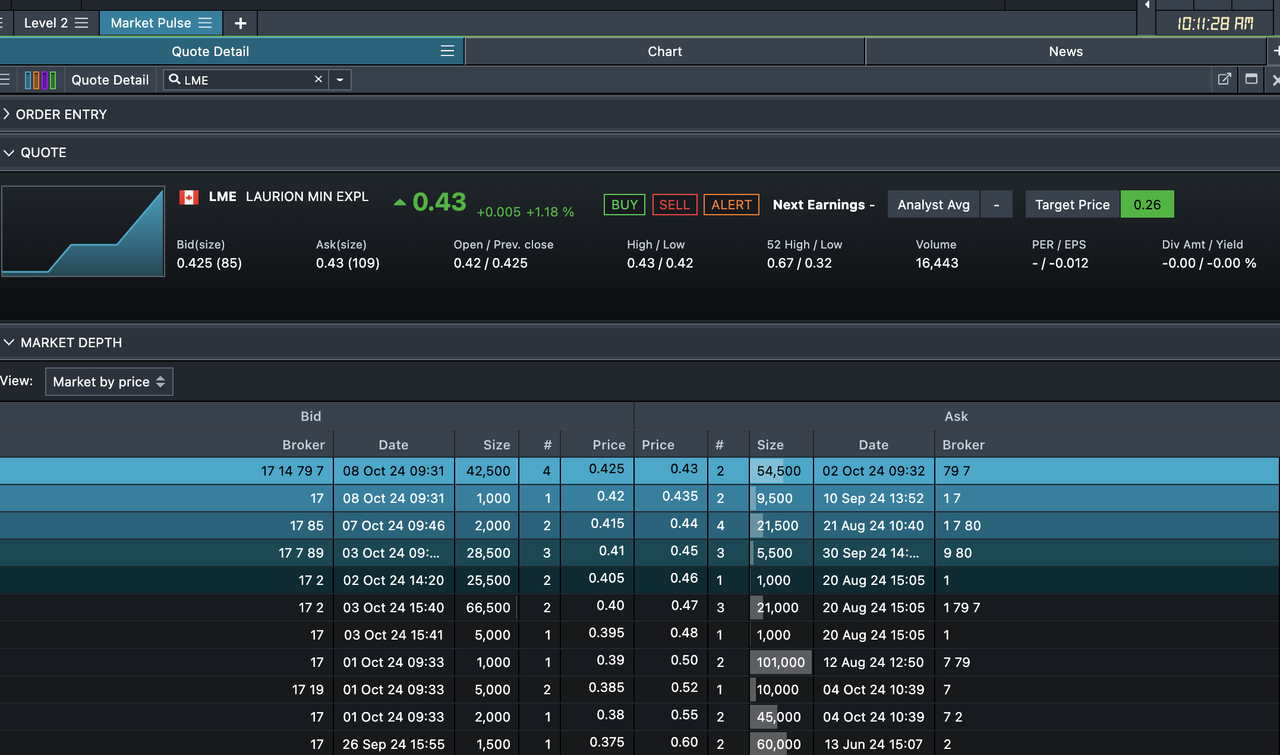Click the PER / EPS value - / -0.012
Viewport: 1280px width, 755px height.
coord(1060,263)
